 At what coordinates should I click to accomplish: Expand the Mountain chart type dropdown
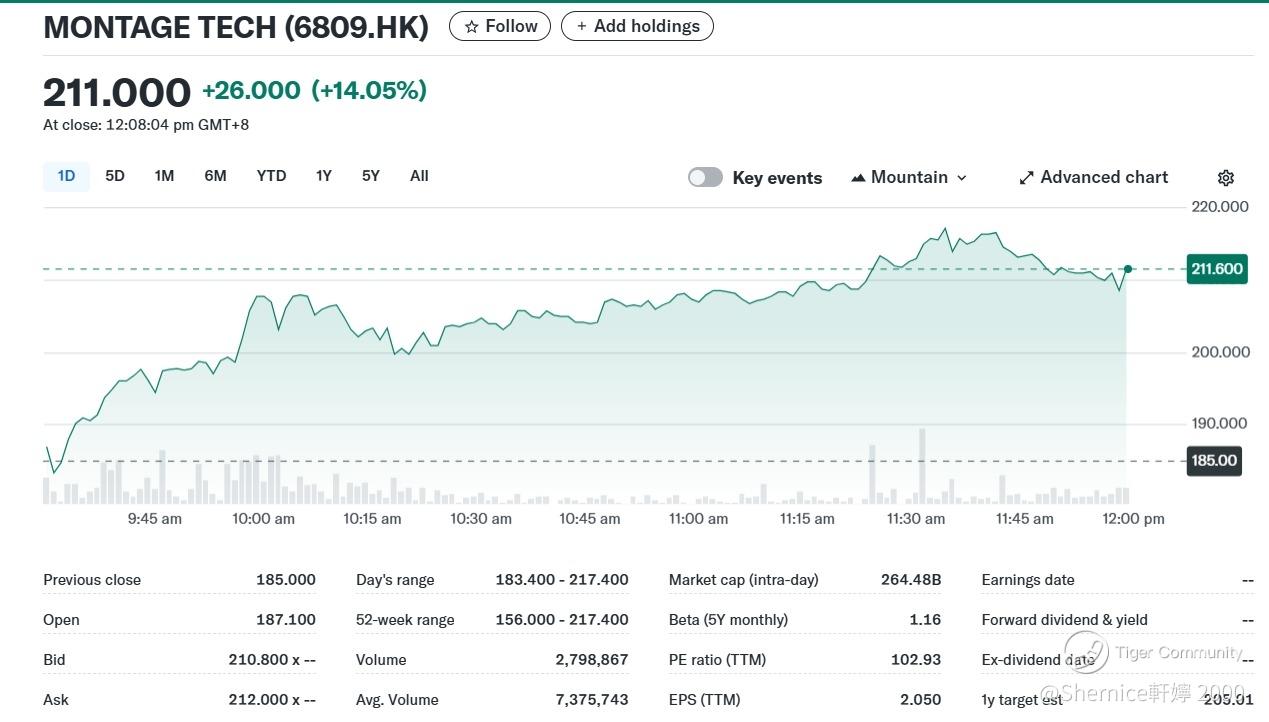[x=962, y=178]
